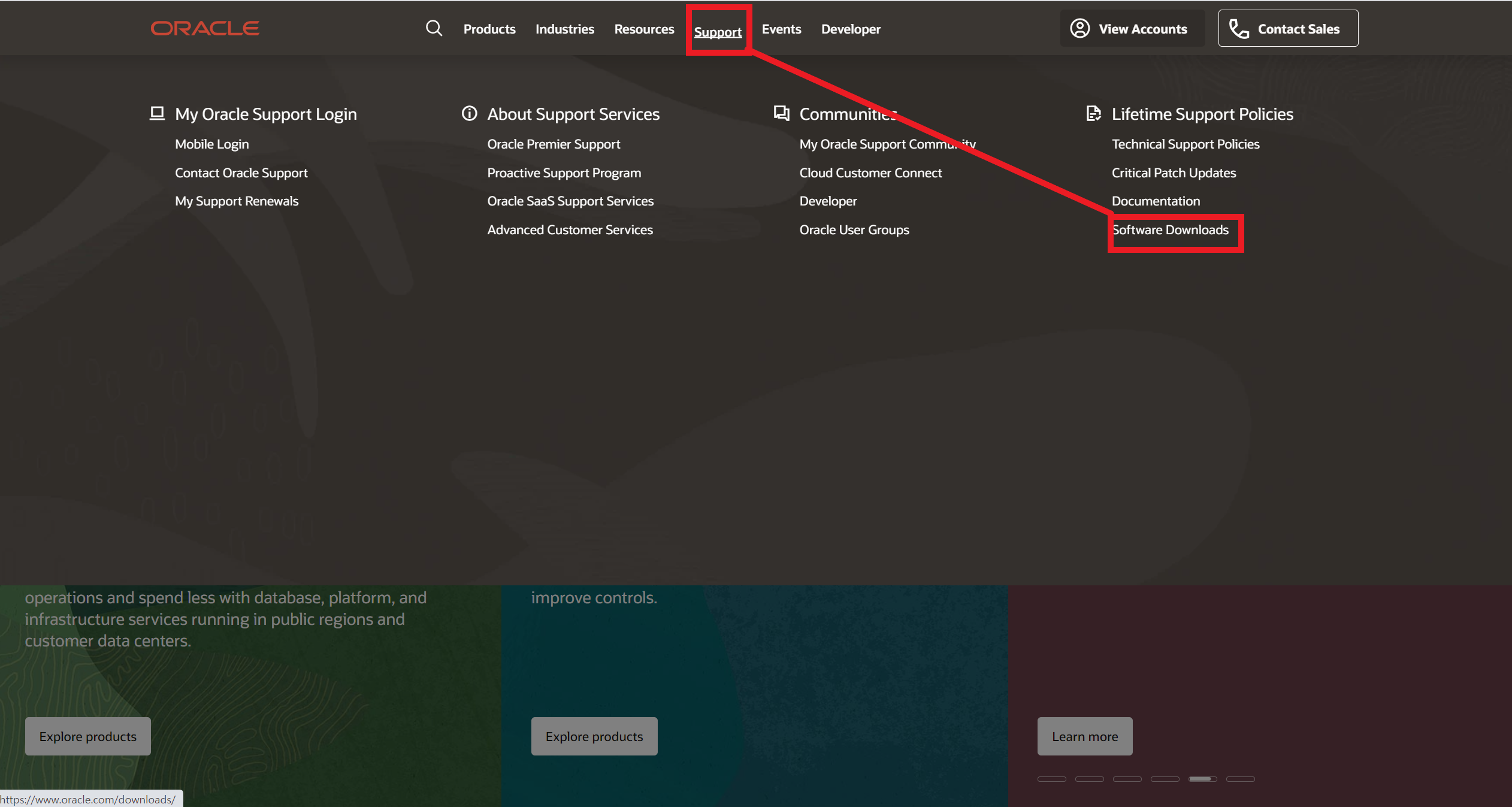Open Oracle User Groups link
The width and height of the screenshot is (1512, 807).
coord(854,229)
